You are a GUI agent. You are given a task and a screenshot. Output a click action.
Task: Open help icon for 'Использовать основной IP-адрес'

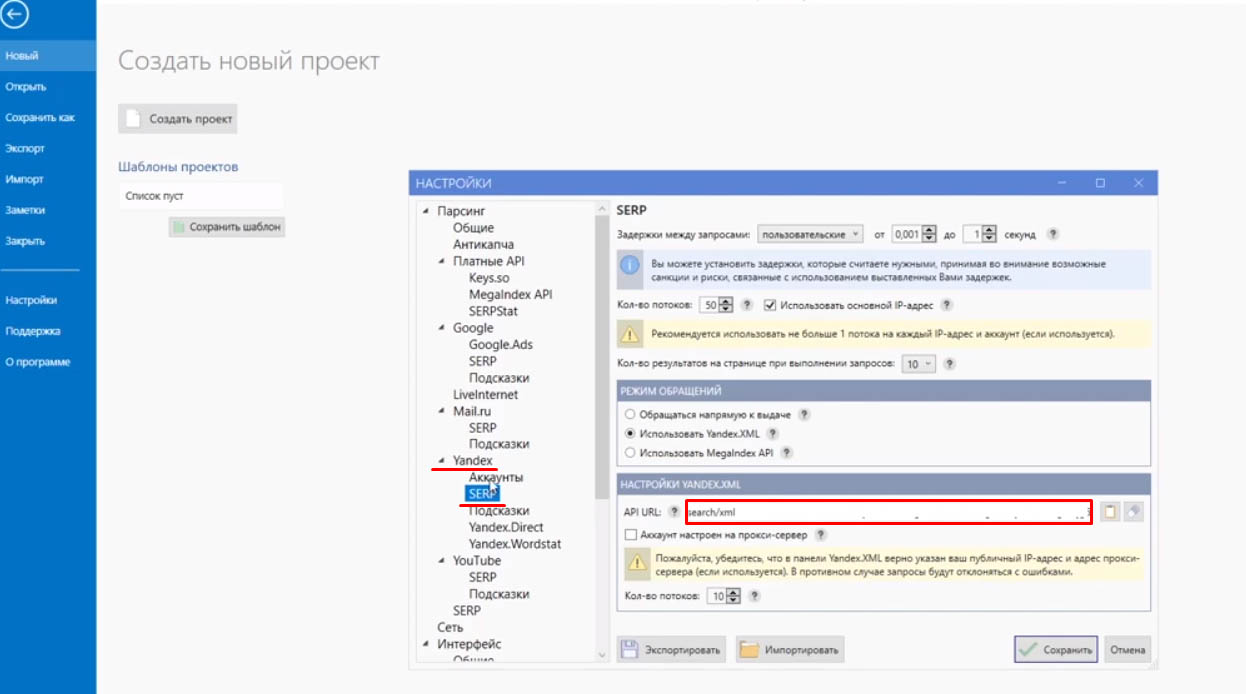tap(946, 305)
